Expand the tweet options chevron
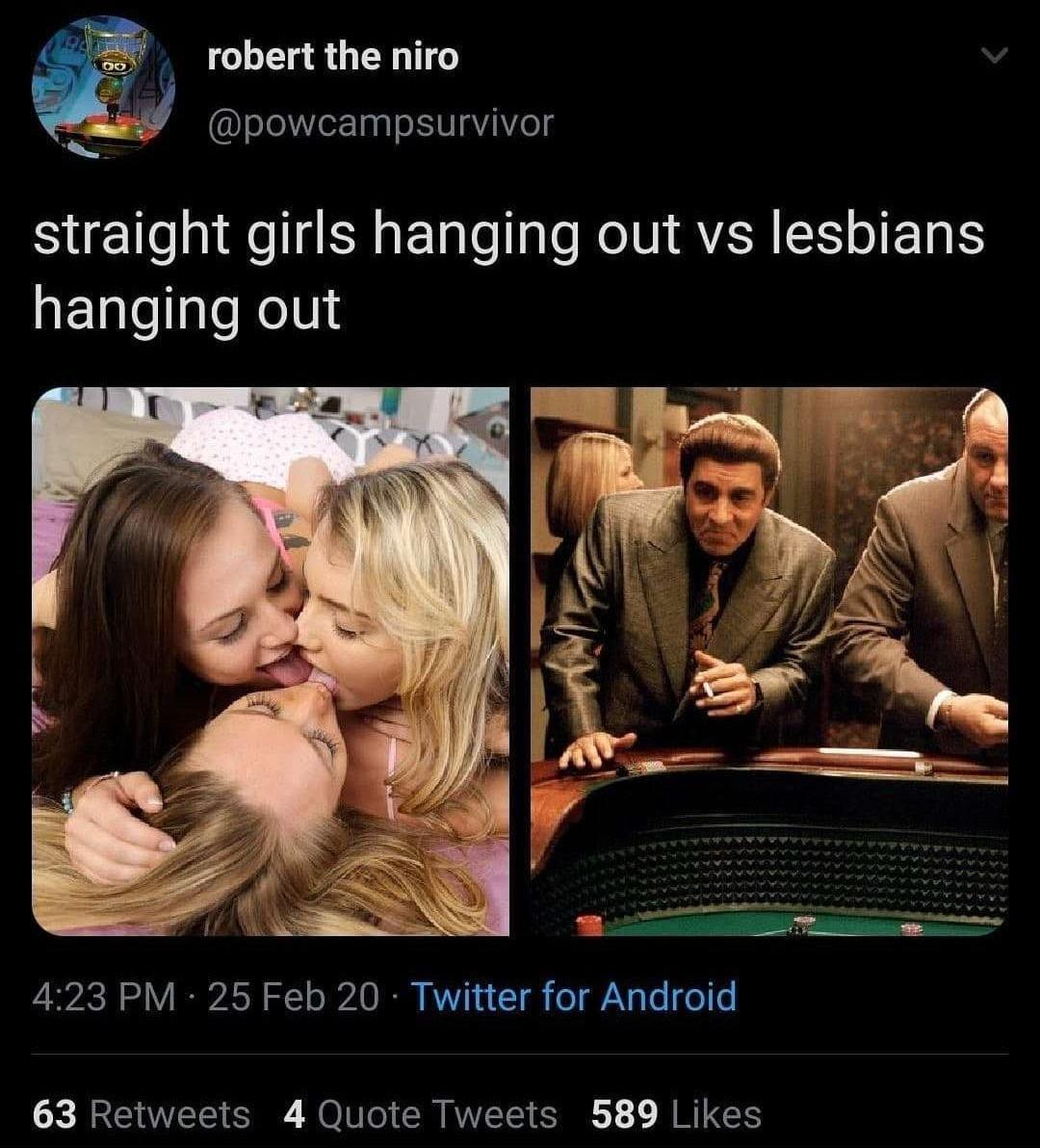The width and height of the screenshot is (1040, 1148). [994, 55]
